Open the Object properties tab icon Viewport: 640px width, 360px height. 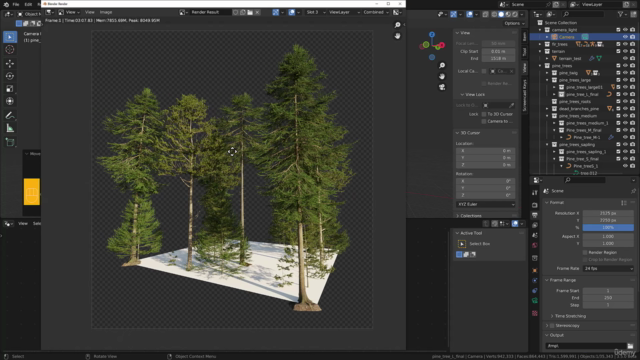pyautogui.click(x=535, y=271)
